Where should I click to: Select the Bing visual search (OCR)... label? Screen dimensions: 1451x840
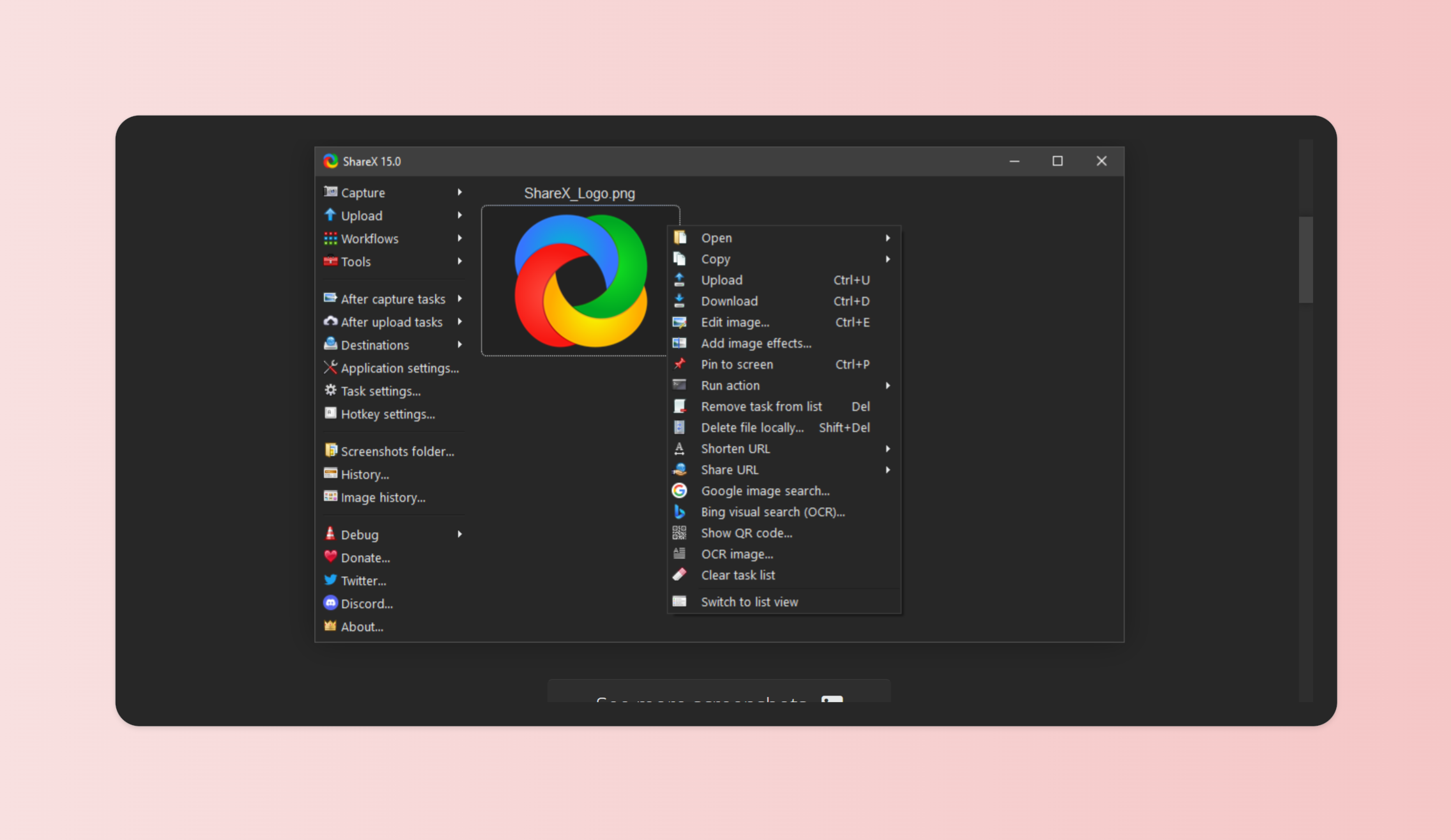[772, 512]
